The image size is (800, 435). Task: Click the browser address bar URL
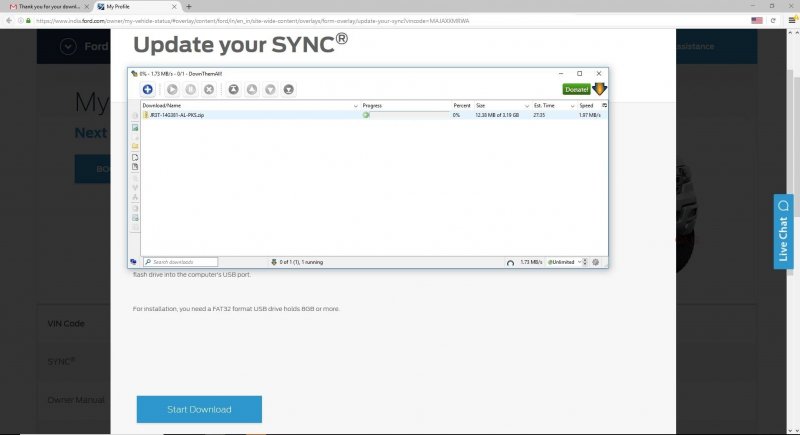252,21
